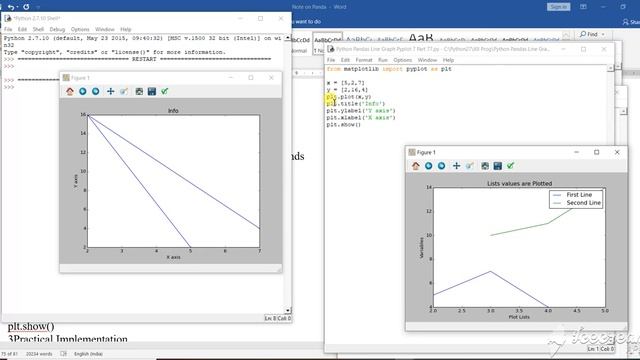
Task: Select Pan tool in left Figure 1 toolbar
Action: coord(110,91)
